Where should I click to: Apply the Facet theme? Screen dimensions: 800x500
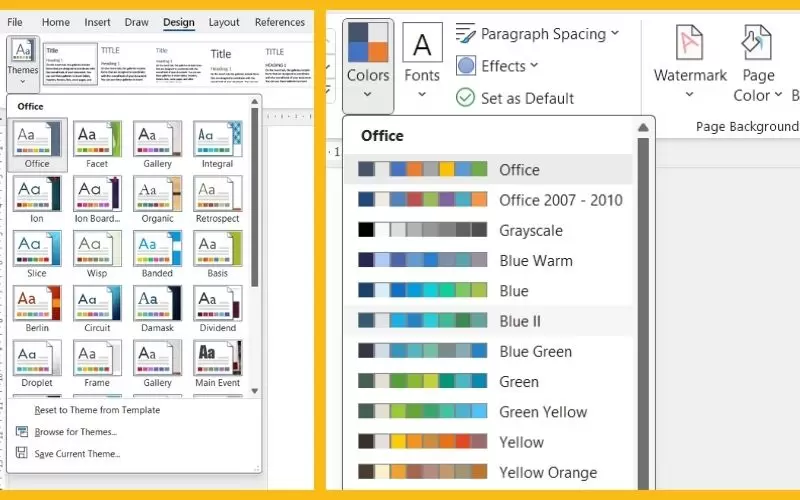click(97, 144)
